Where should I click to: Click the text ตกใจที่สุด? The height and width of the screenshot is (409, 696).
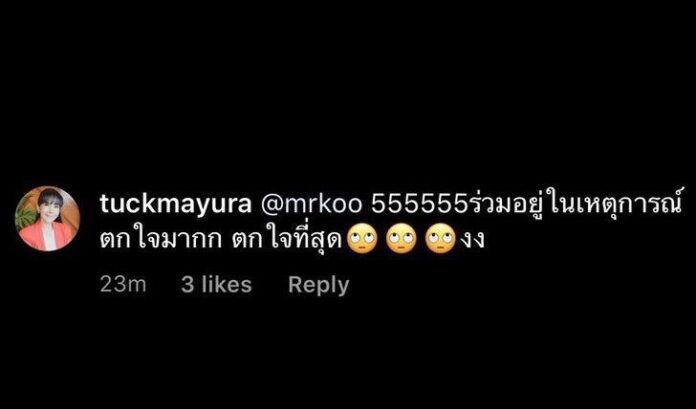[x=289, y=240]
